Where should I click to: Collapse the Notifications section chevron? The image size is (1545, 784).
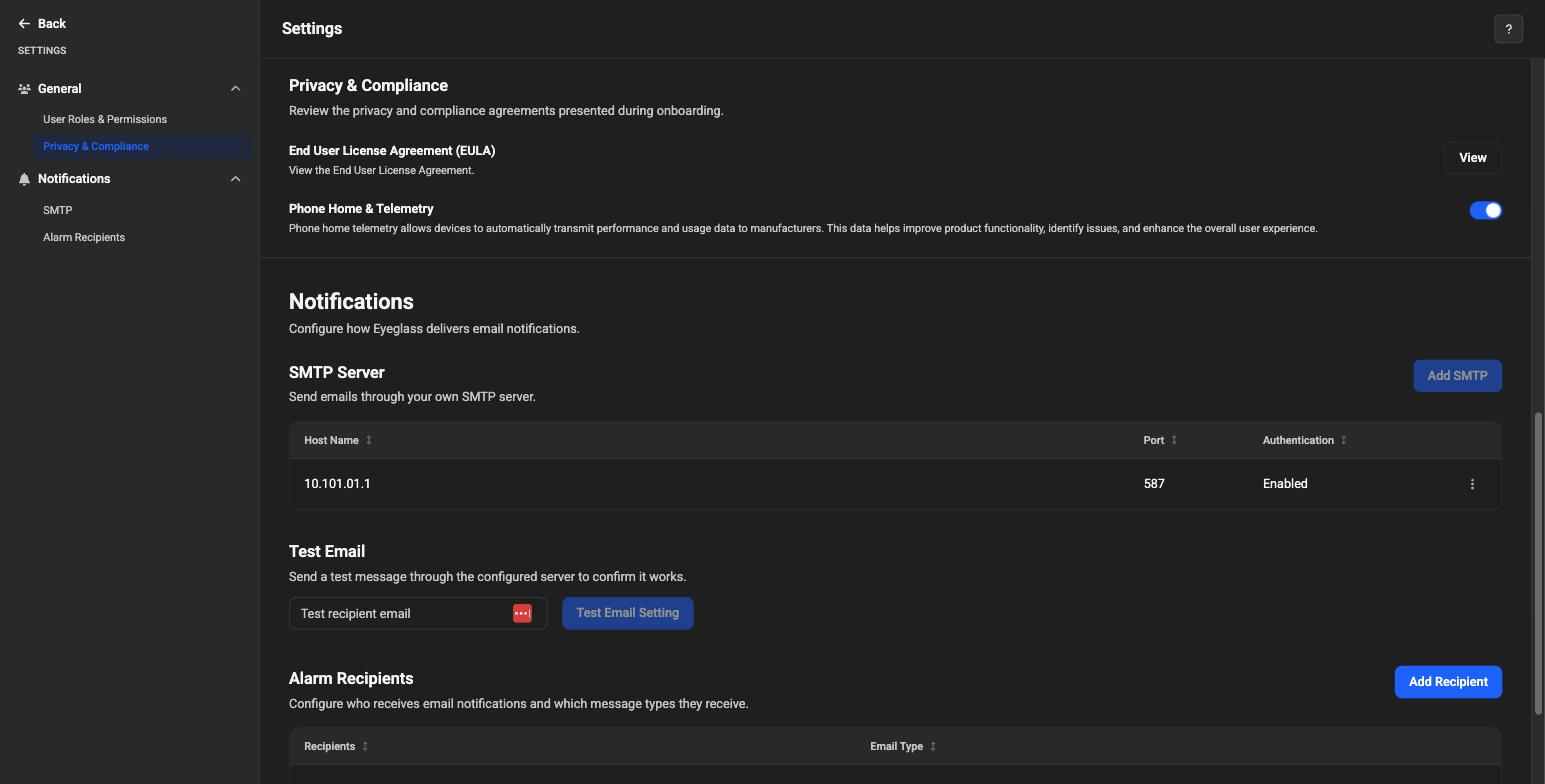point(236,179)
